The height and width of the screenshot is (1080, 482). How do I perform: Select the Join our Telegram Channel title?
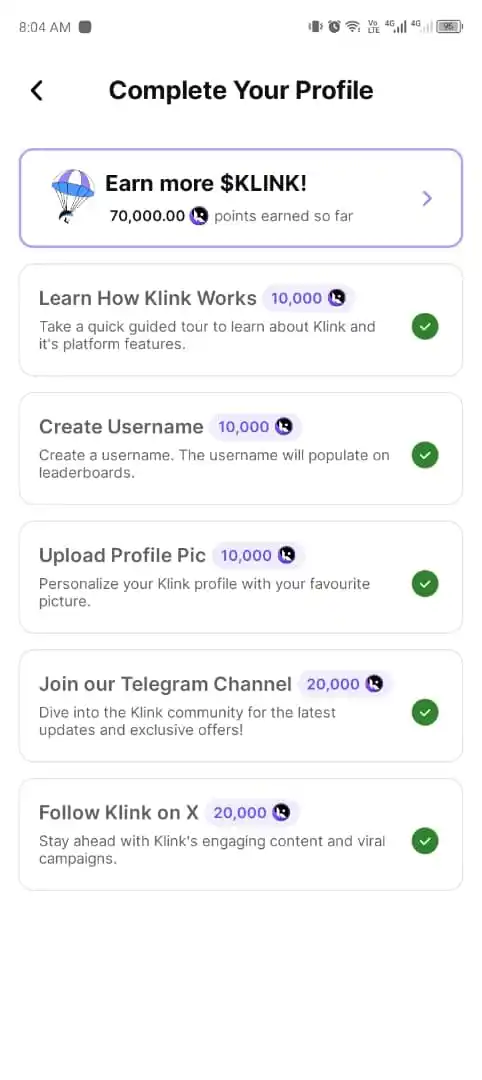coord(165,684)
